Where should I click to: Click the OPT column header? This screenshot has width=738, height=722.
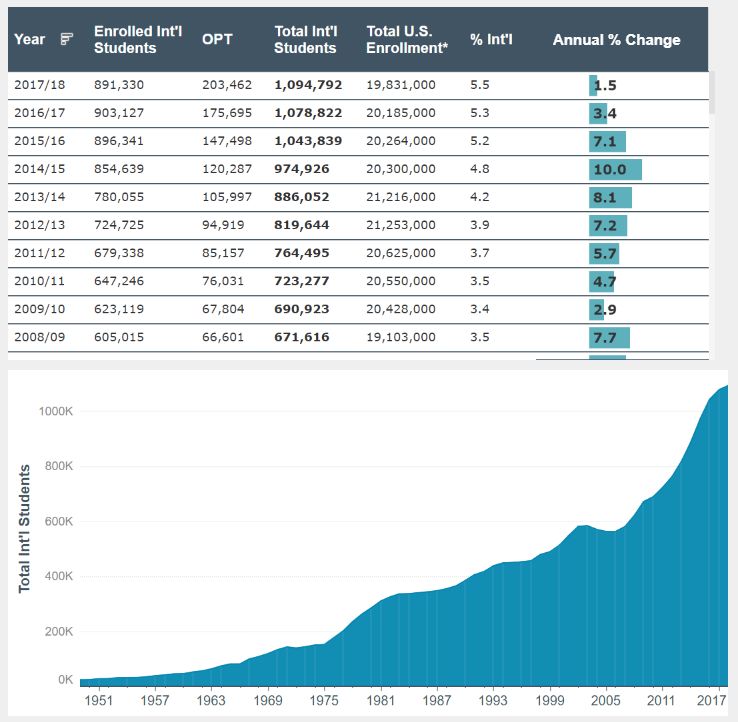point(217,39)
